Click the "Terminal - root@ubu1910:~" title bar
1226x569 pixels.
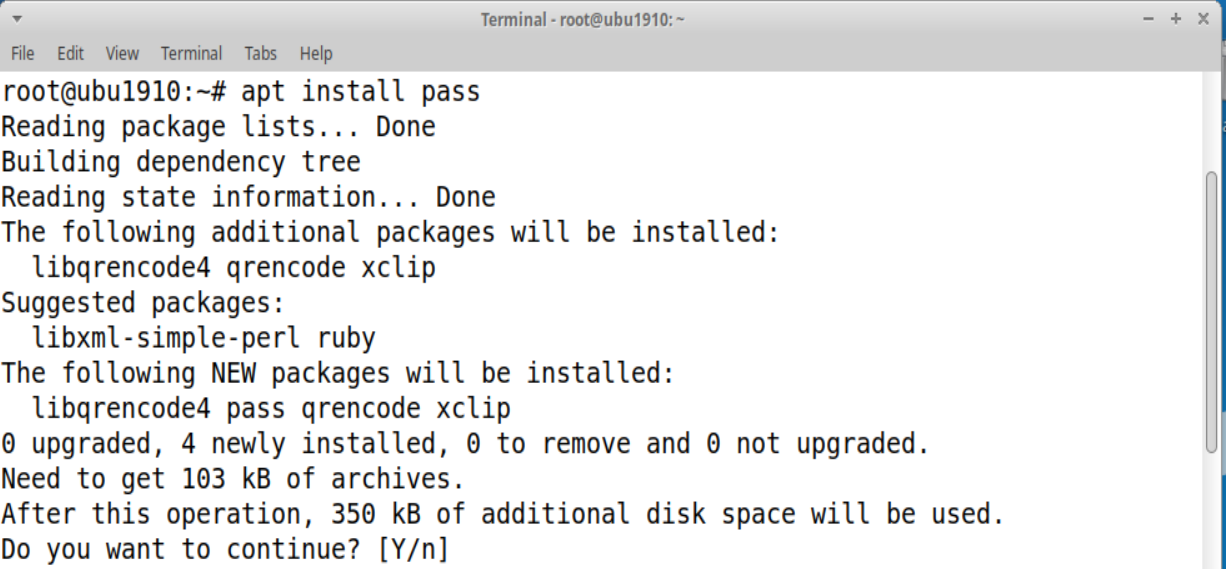582,19
